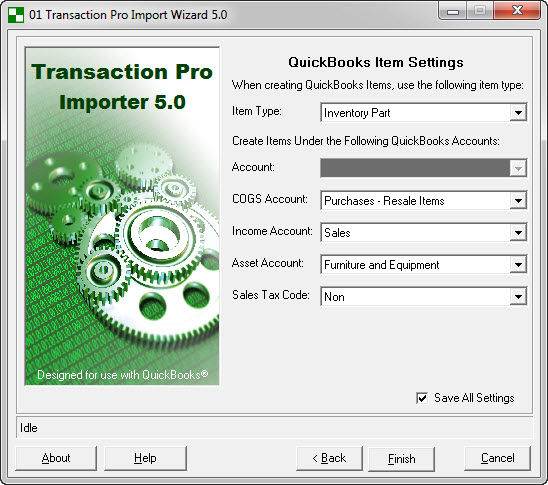Screen dimensions: 548x485
Task: Expand the Asset Account dropdown arrow
Action: click(x=518, y=265)
